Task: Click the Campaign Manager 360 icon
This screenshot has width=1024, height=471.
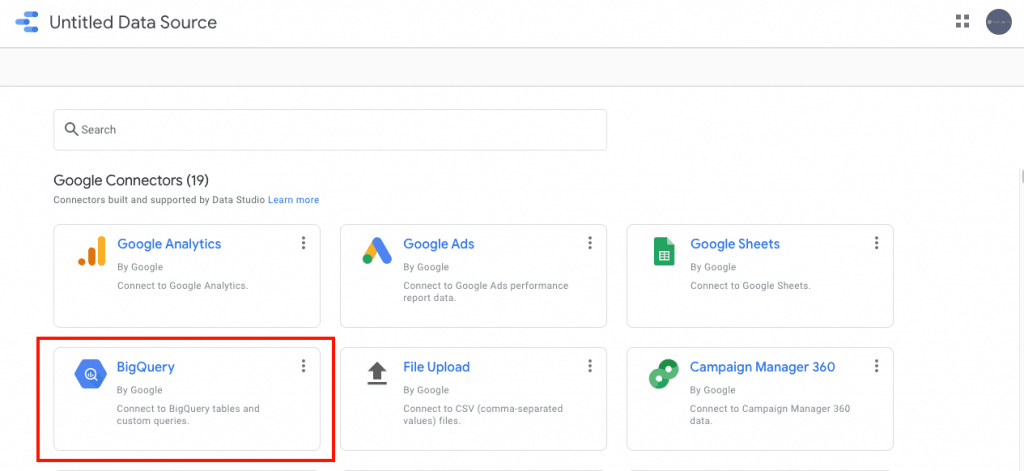Action: pos(663,374)
